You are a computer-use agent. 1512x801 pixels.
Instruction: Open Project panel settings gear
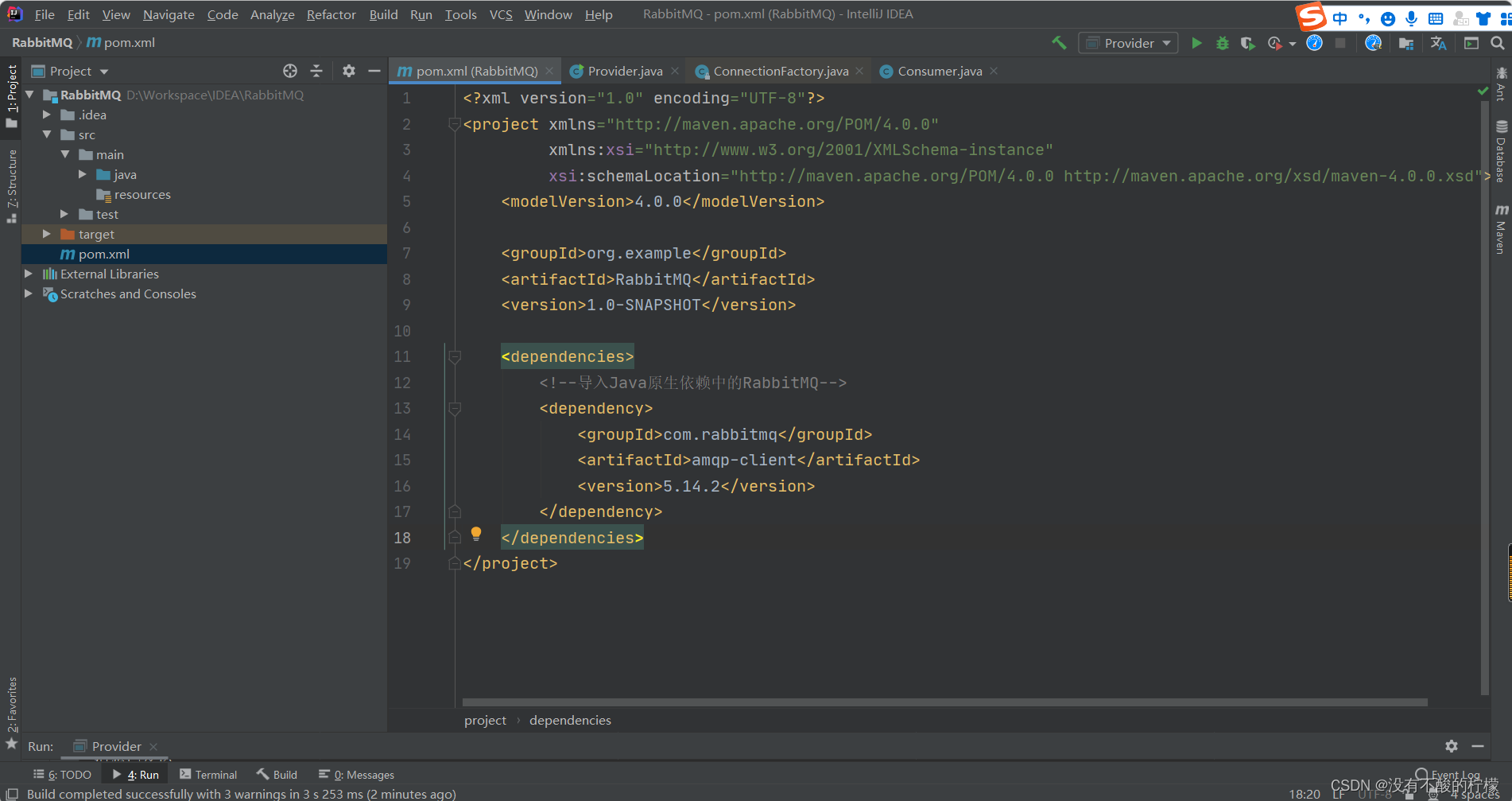348,71
